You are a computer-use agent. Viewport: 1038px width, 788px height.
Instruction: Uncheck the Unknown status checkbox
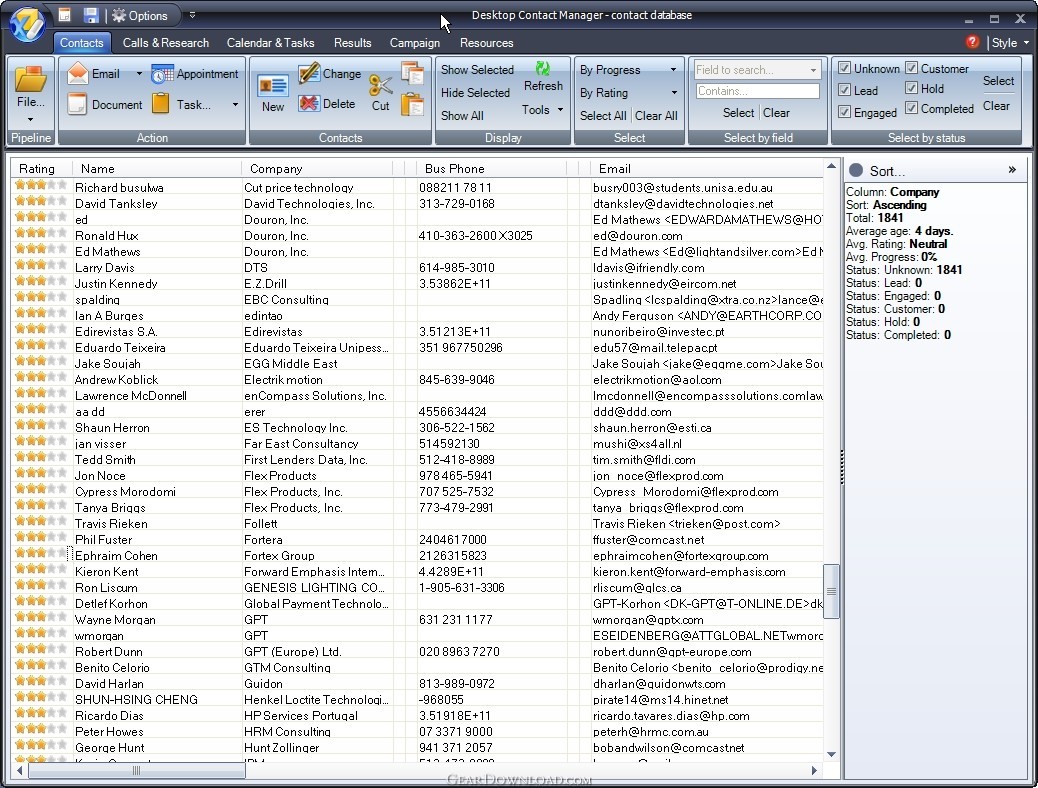point(845,68)
